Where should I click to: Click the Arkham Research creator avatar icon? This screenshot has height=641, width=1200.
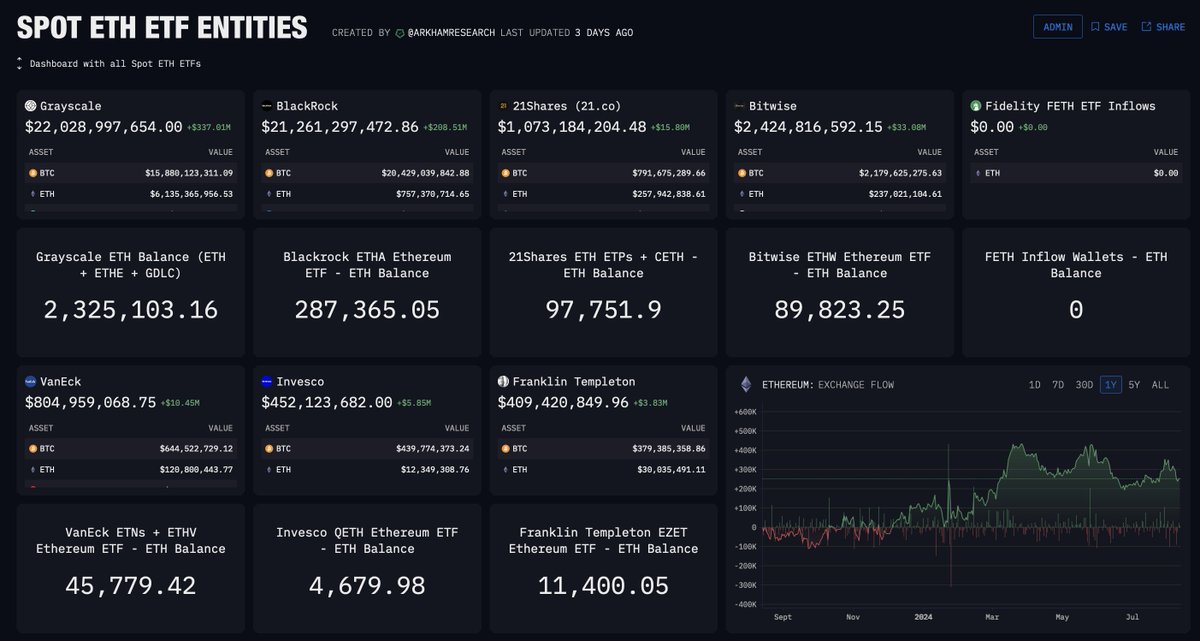pos(402,32)
